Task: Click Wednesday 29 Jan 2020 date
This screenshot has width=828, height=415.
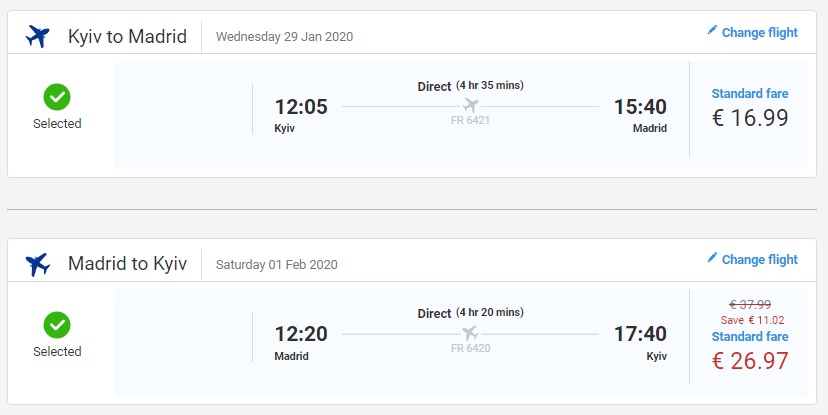Action: tap(284, 37)
